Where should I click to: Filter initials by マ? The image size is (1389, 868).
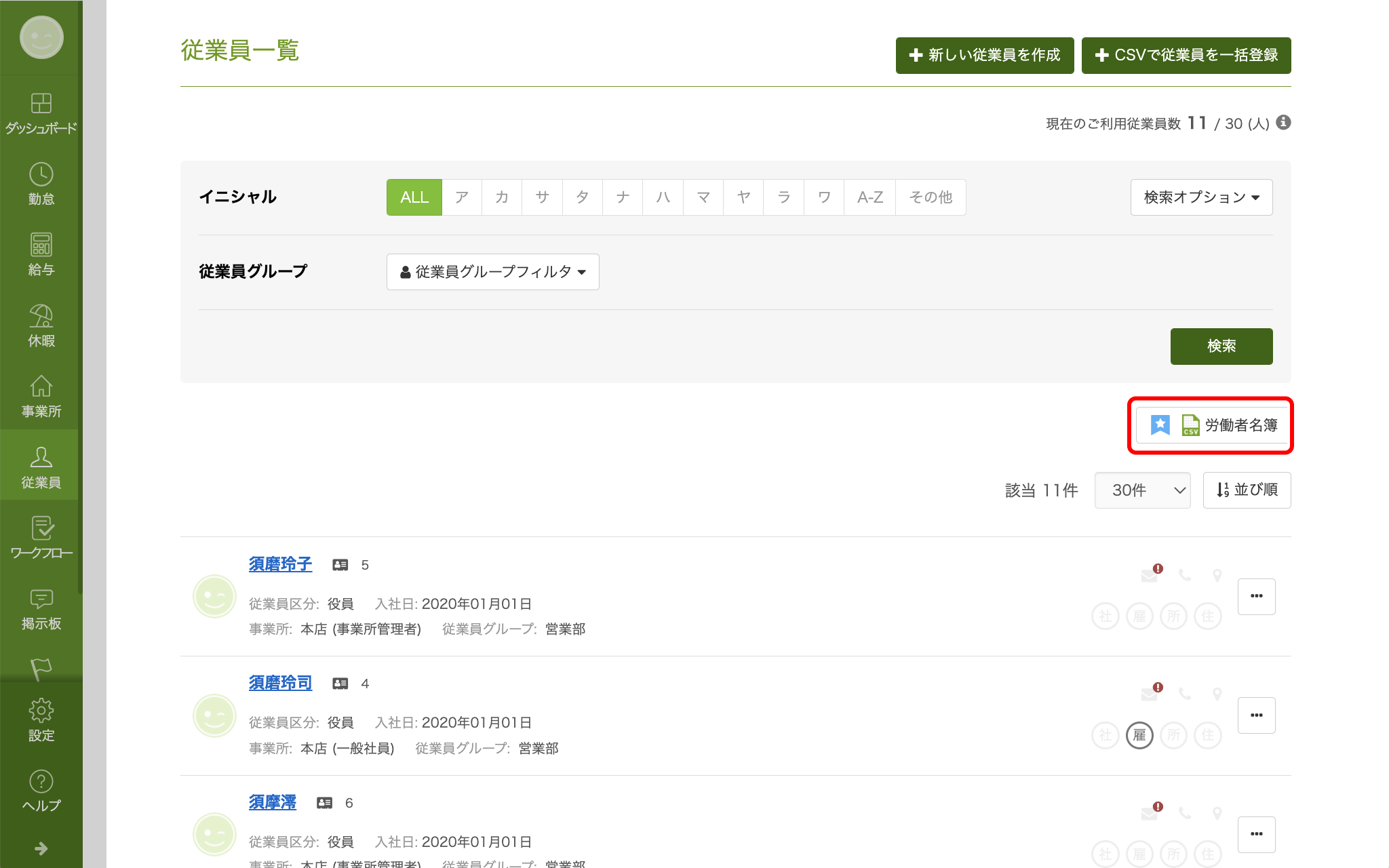[x=703, y=197]
